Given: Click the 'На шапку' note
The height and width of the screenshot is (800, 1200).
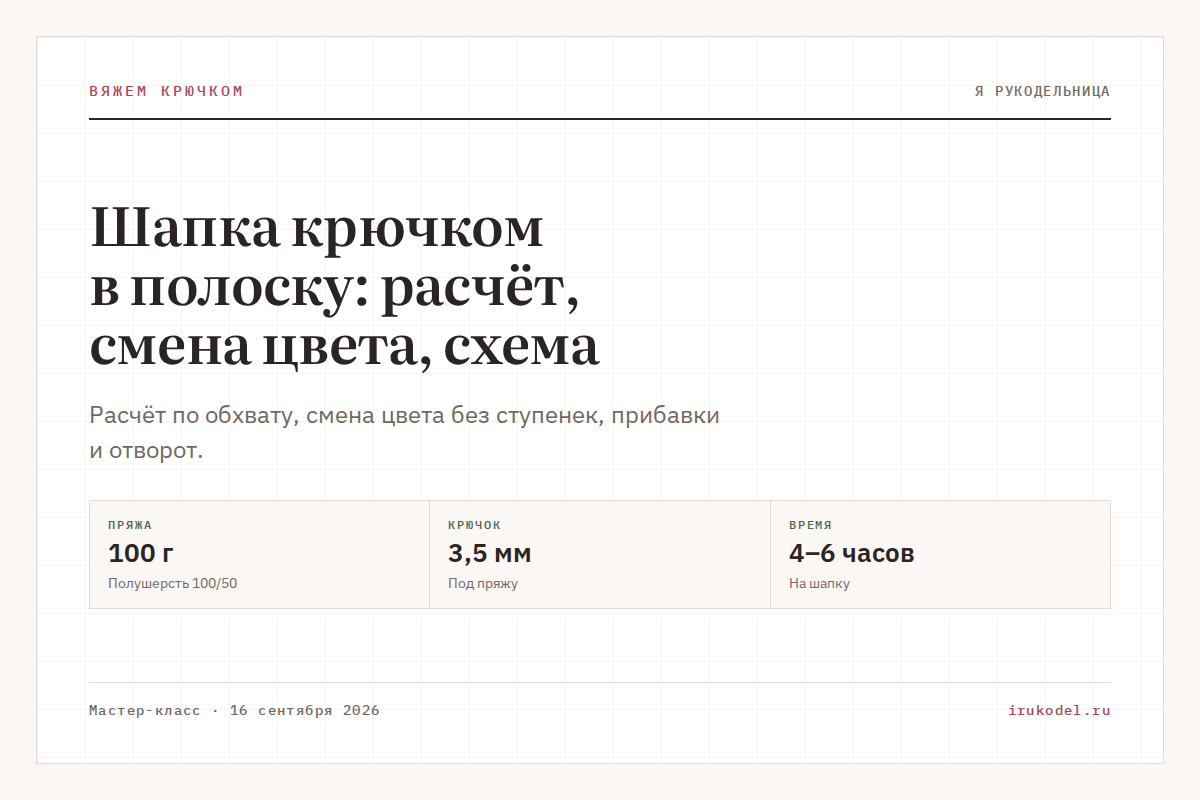Looking at the screenshot, I should coord(819,583).
